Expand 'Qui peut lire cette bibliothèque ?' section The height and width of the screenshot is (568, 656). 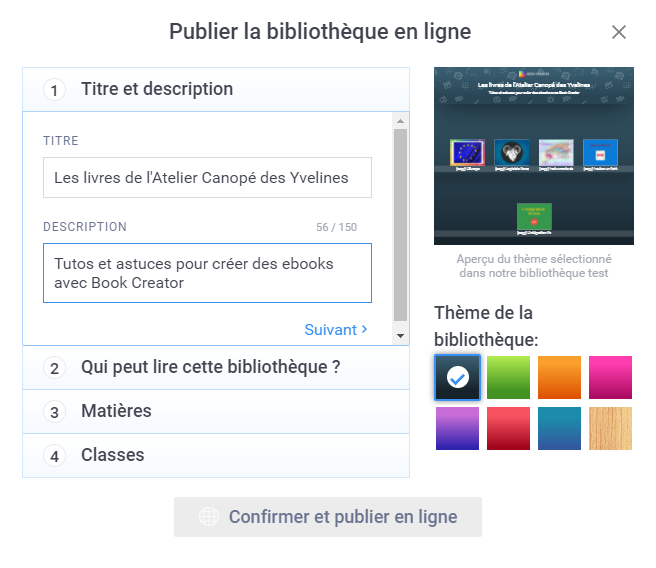coord(216,368)
